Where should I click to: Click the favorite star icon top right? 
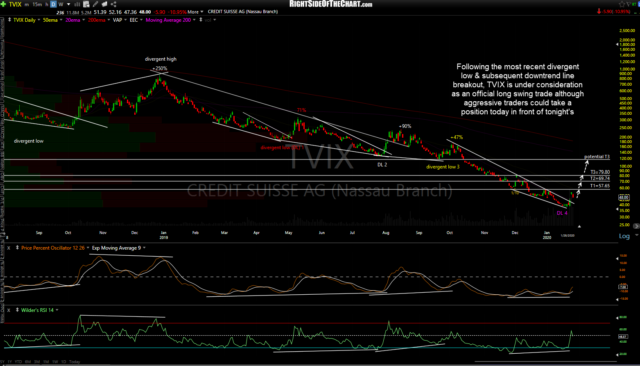[622, 4]
